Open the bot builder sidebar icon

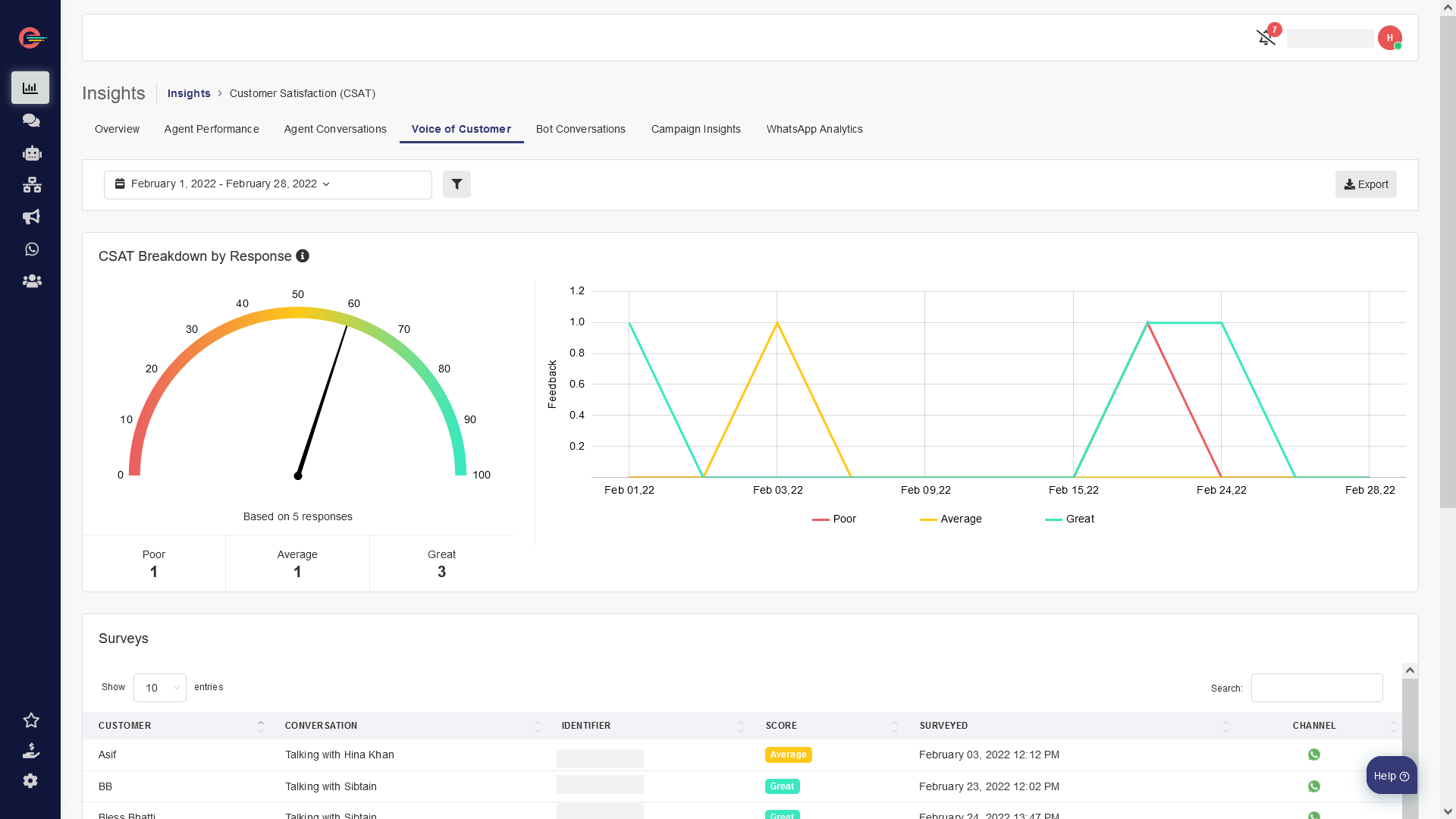tap(31, 153)
